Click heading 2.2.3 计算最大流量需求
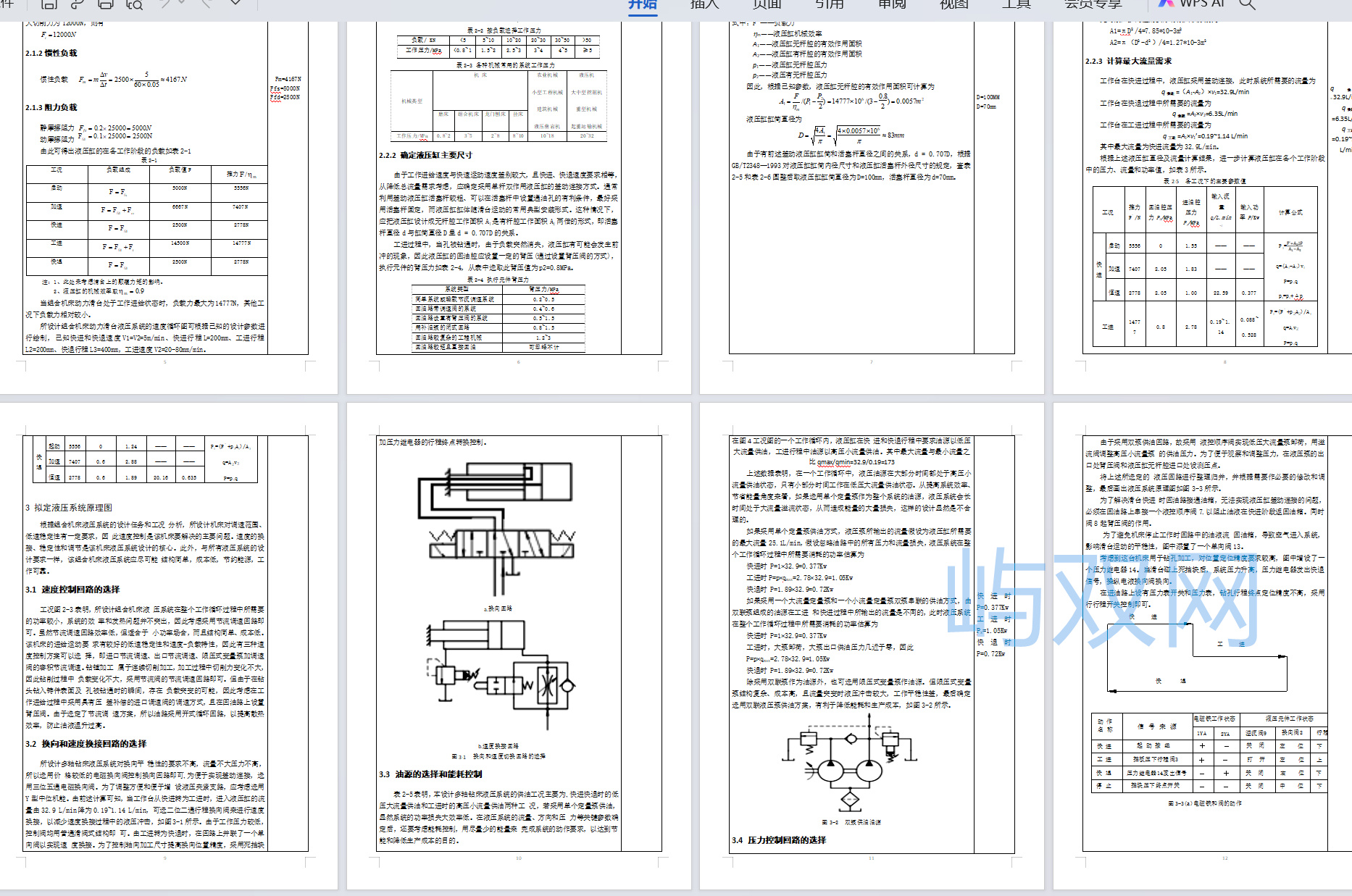This screenshot has height=896, width=1352. [1128, 61]
